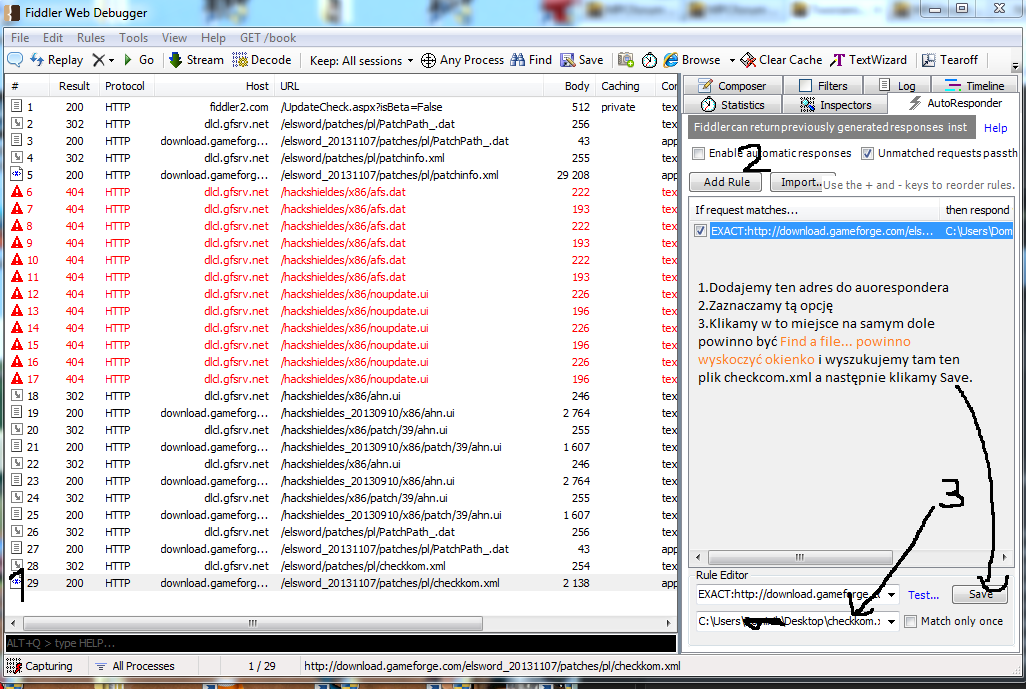Click session list scroll right arrow
1026x689 pixels.
click(668, 623)
